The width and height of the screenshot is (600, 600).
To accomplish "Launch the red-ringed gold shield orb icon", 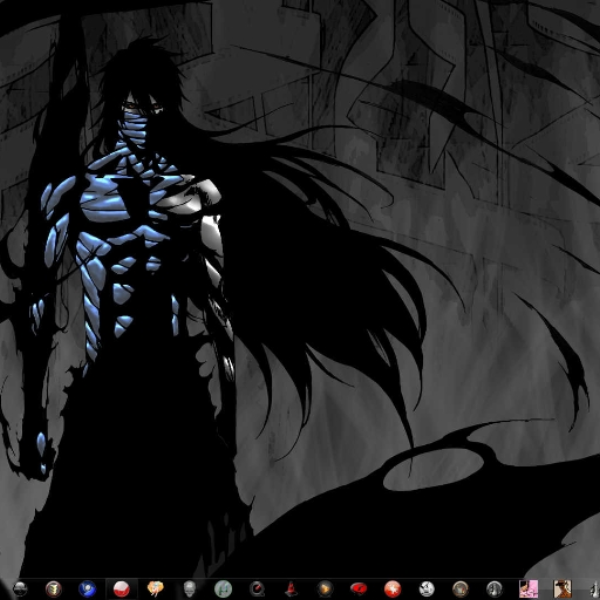I will (x=54, y=589).
